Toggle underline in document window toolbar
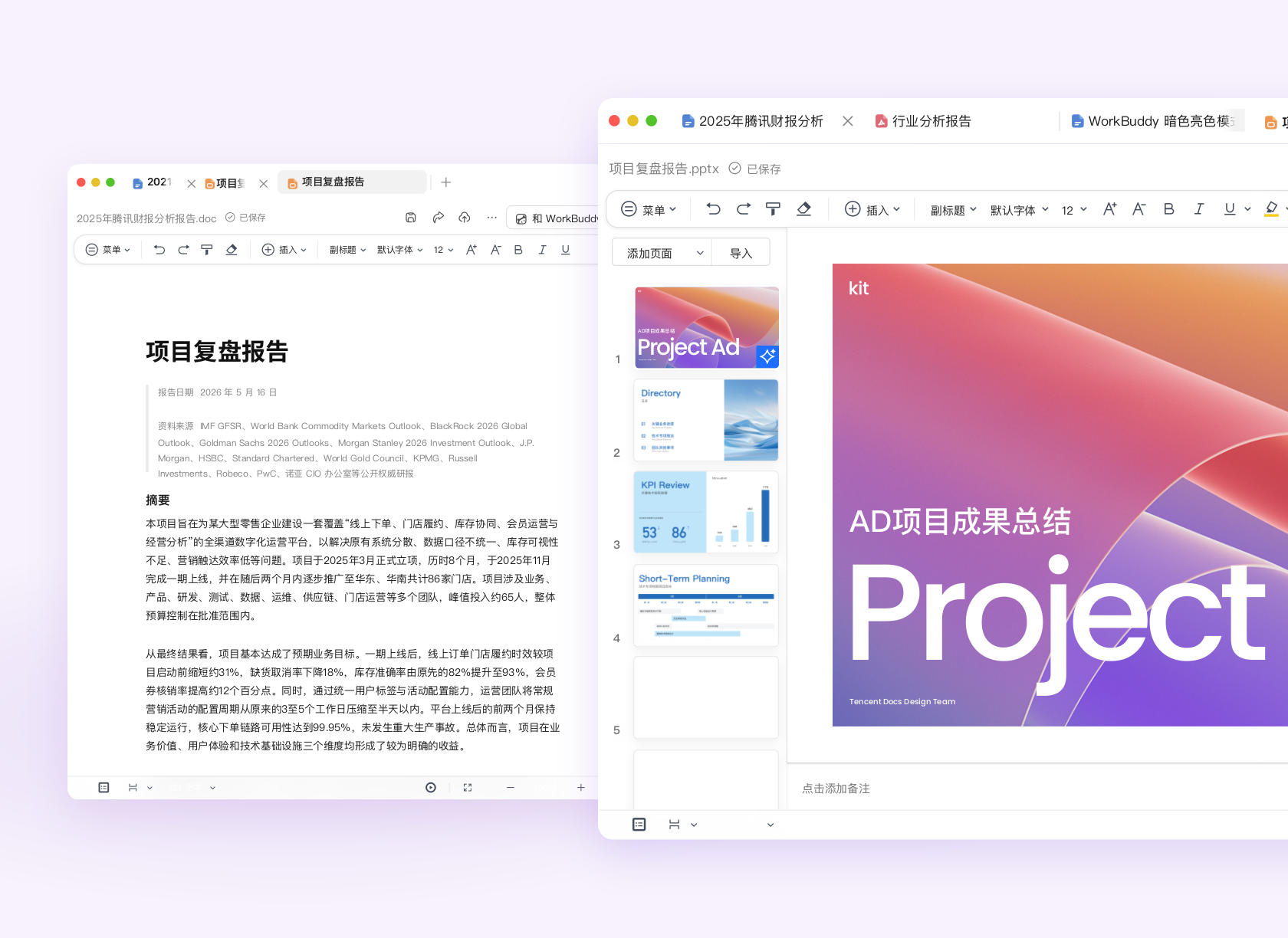Screen dimensions: 1288x938 pos(566,250)
